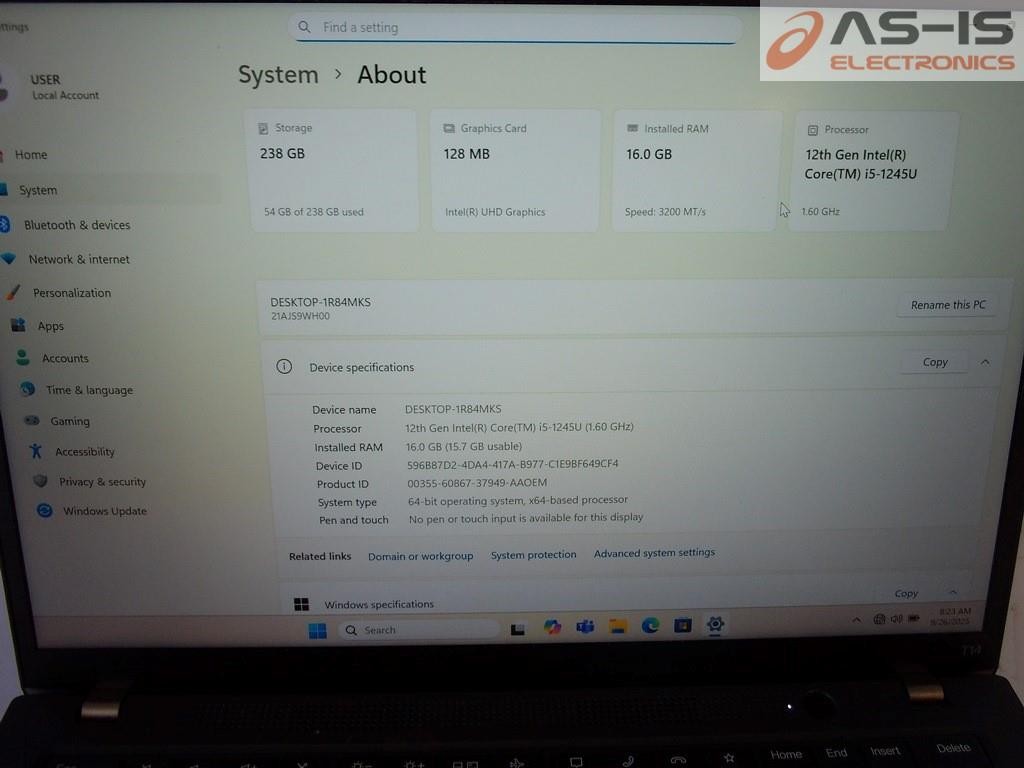Copy the Windows specifications

pyautogui.click(x=906, y=593)
